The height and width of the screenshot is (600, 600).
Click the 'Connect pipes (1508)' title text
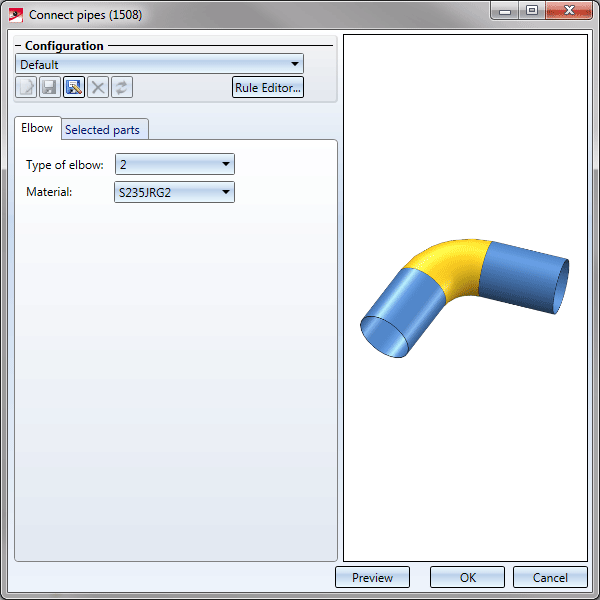pyautogui.click(x=85, y=15)
